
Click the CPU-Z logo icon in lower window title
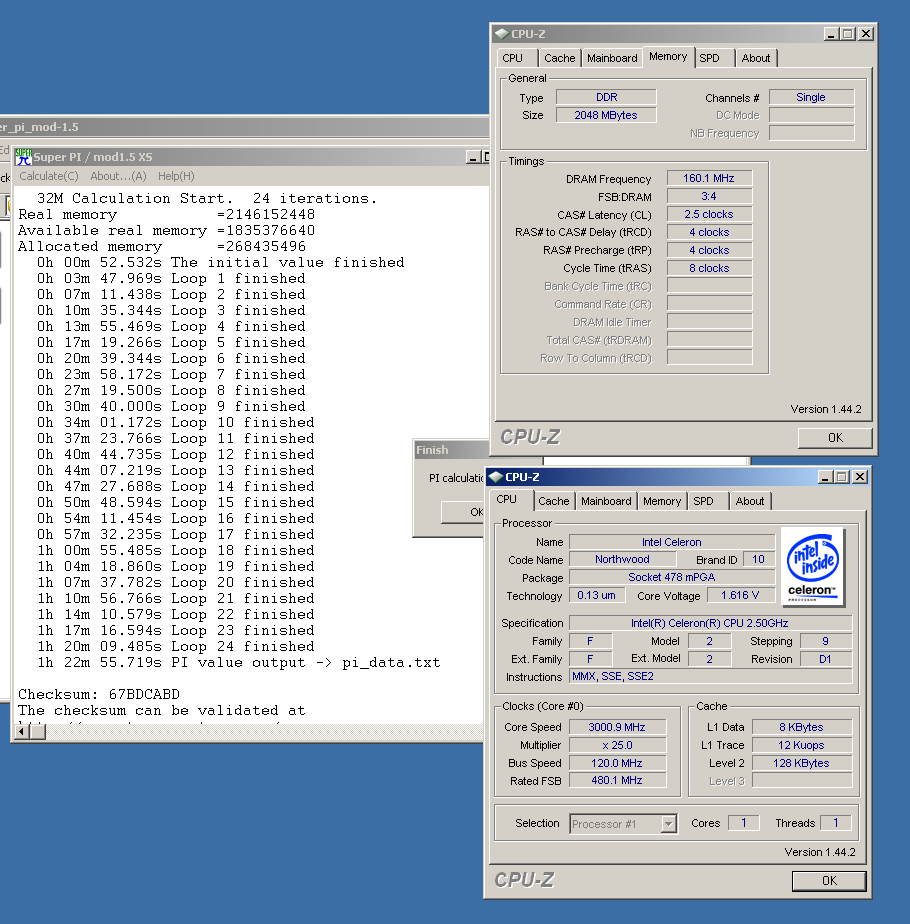[496, 477]
